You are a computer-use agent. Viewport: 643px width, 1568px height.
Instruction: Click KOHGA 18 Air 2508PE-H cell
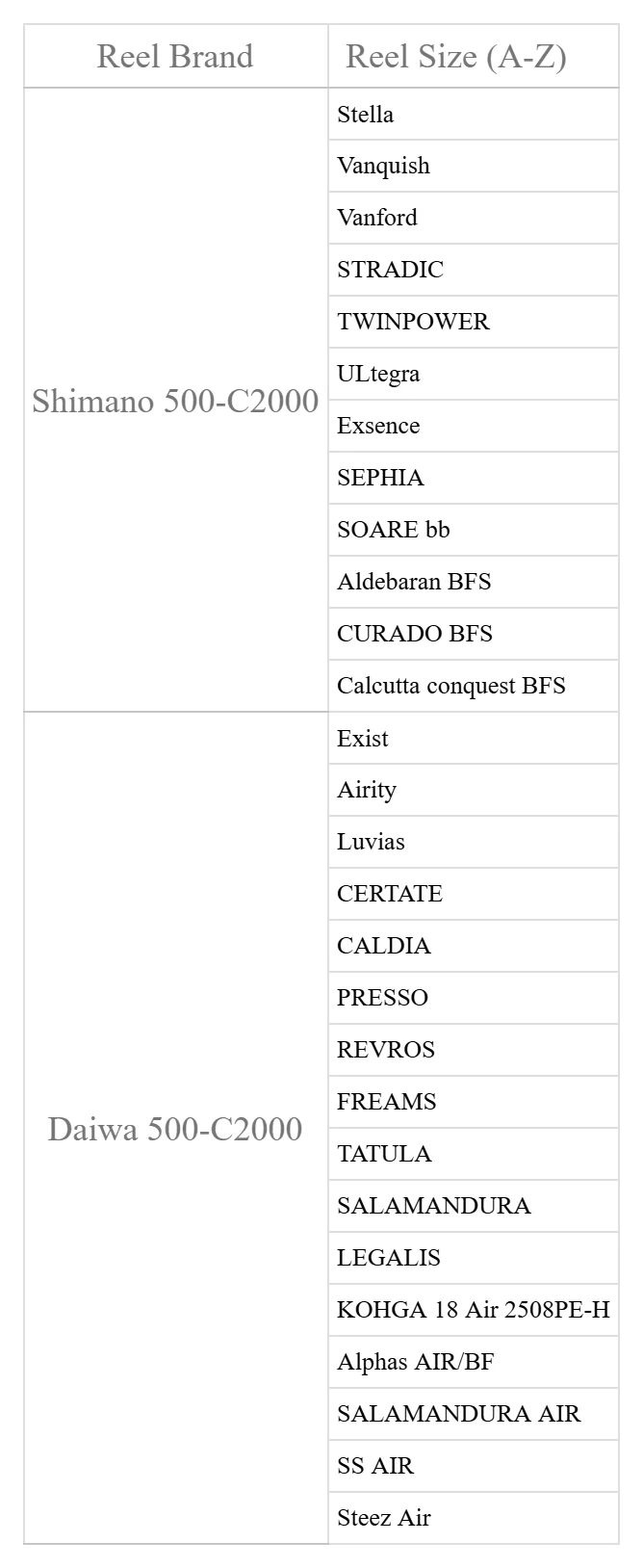coord(473,1310)
